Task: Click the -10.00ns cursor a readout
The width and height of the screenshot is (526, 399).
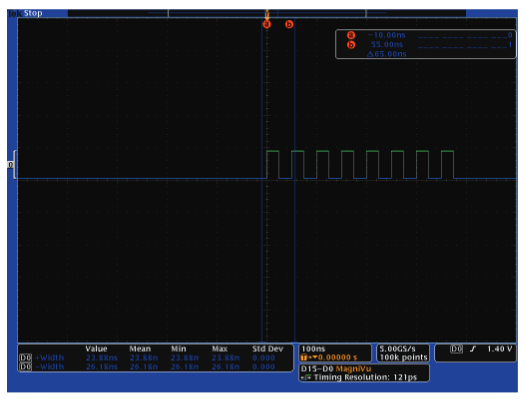Action: (x=386, y=35)
